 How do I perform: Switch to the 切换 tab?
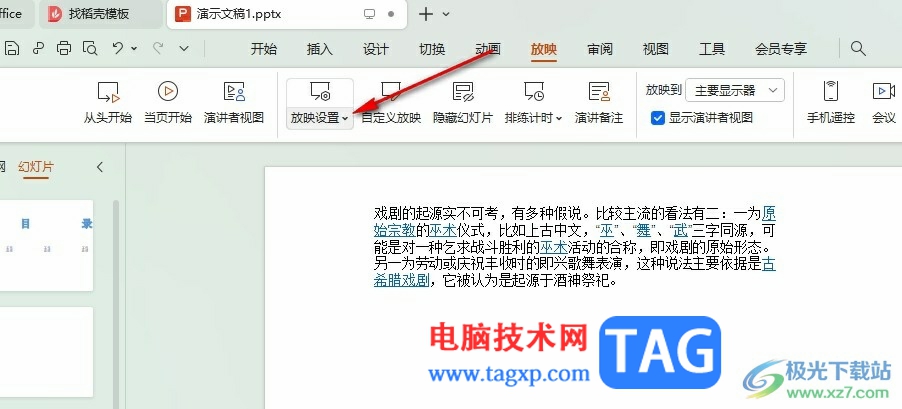point(432,49)
